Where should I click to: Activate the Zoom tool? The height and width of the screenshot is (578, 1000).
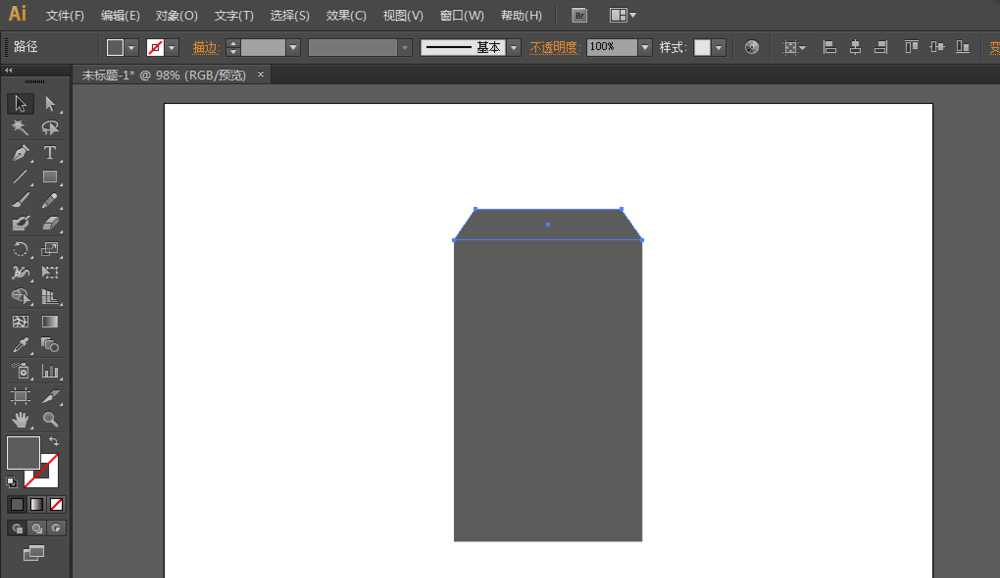tap(50, 420)
